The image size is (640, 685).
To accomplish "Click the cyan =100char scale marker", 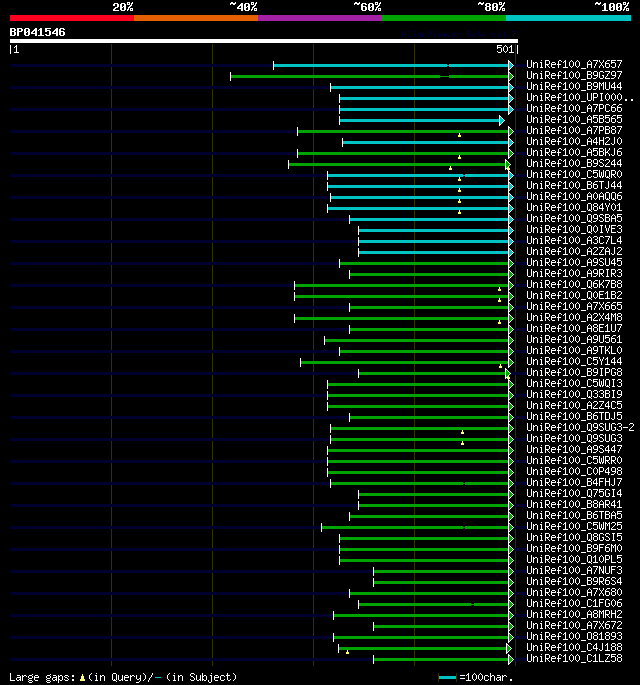I will [x=447, y=678].
